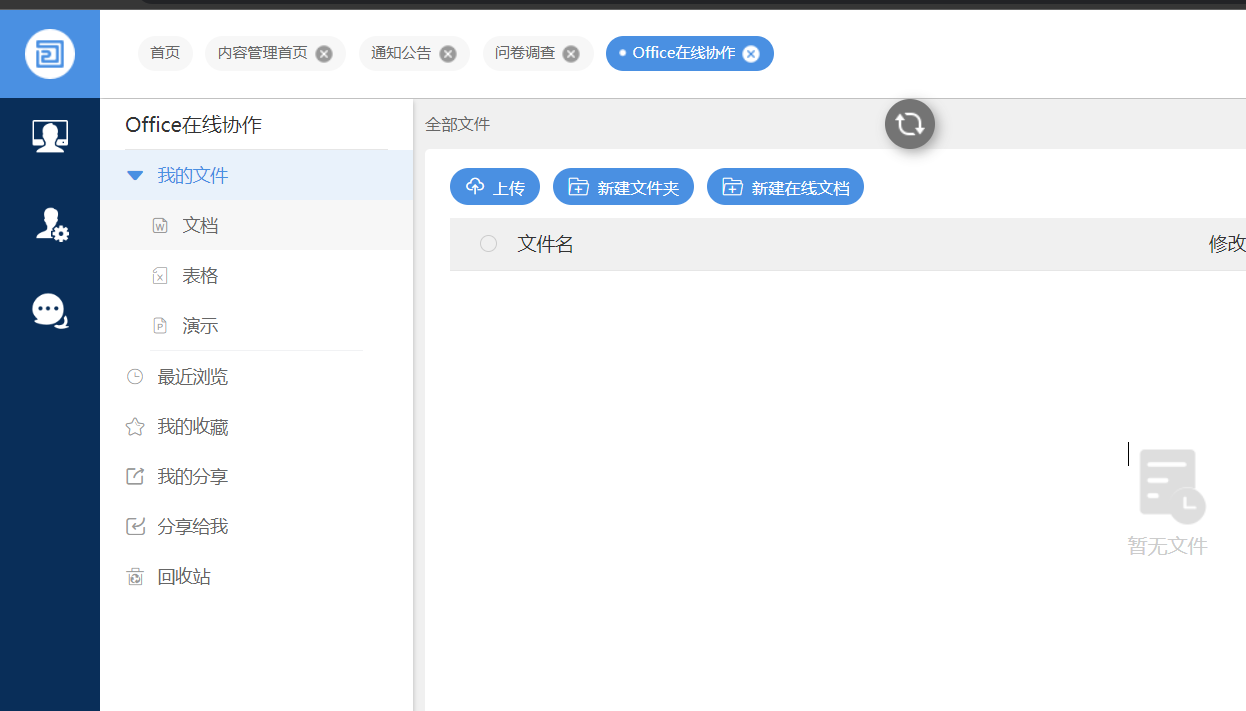
Task: Switch to the 内容管理首页 tab
Action: (275, 53)
